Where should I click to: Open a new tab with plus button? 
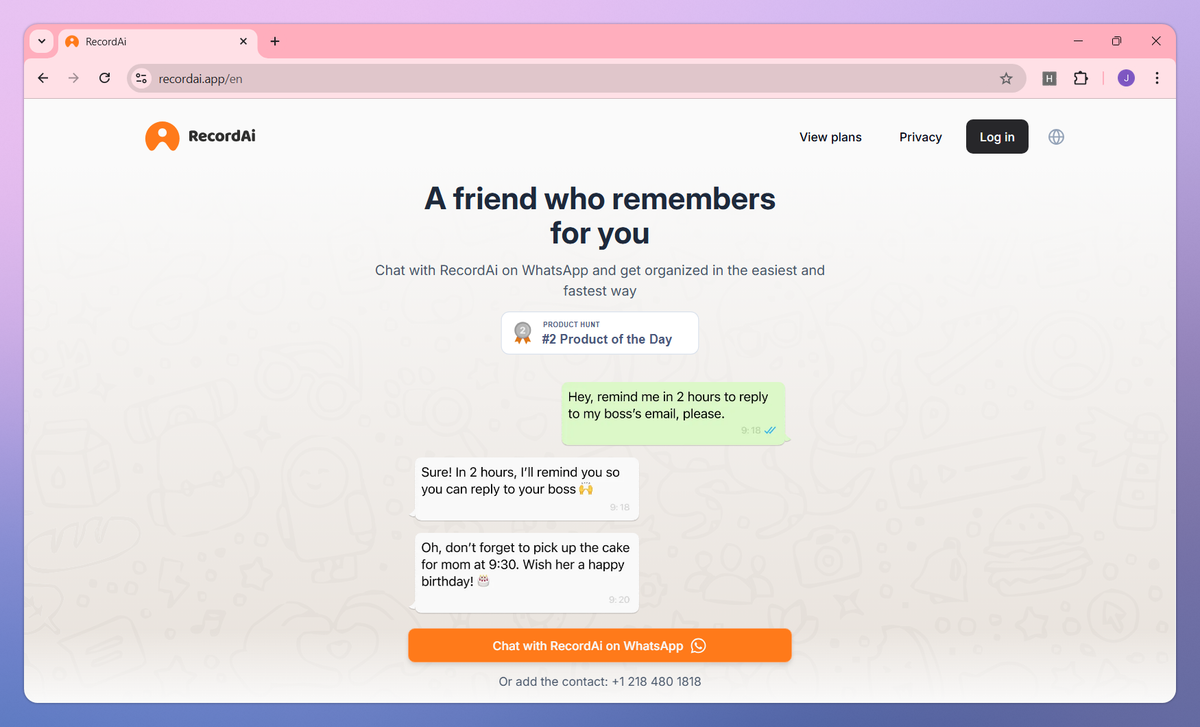(275, 41)
